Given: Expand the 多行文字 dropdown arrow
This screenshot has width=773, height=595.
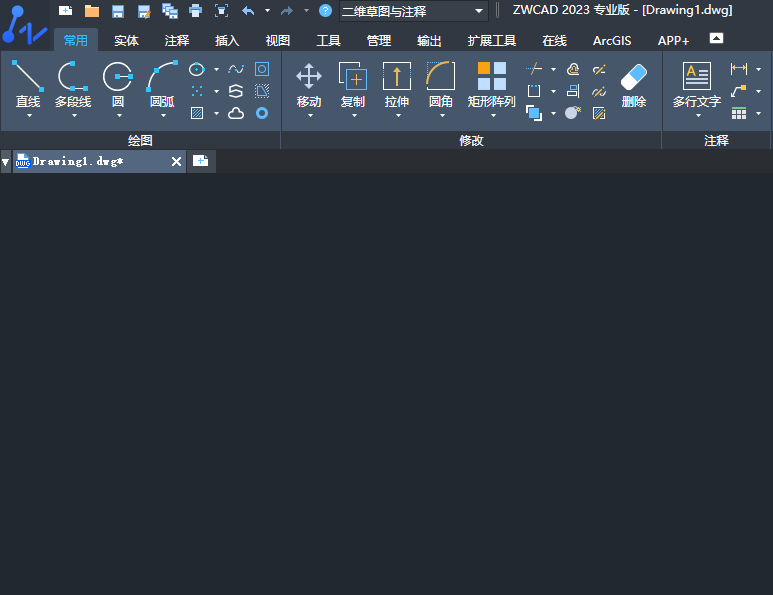Looking at the screenshot, I should [699, 115].
